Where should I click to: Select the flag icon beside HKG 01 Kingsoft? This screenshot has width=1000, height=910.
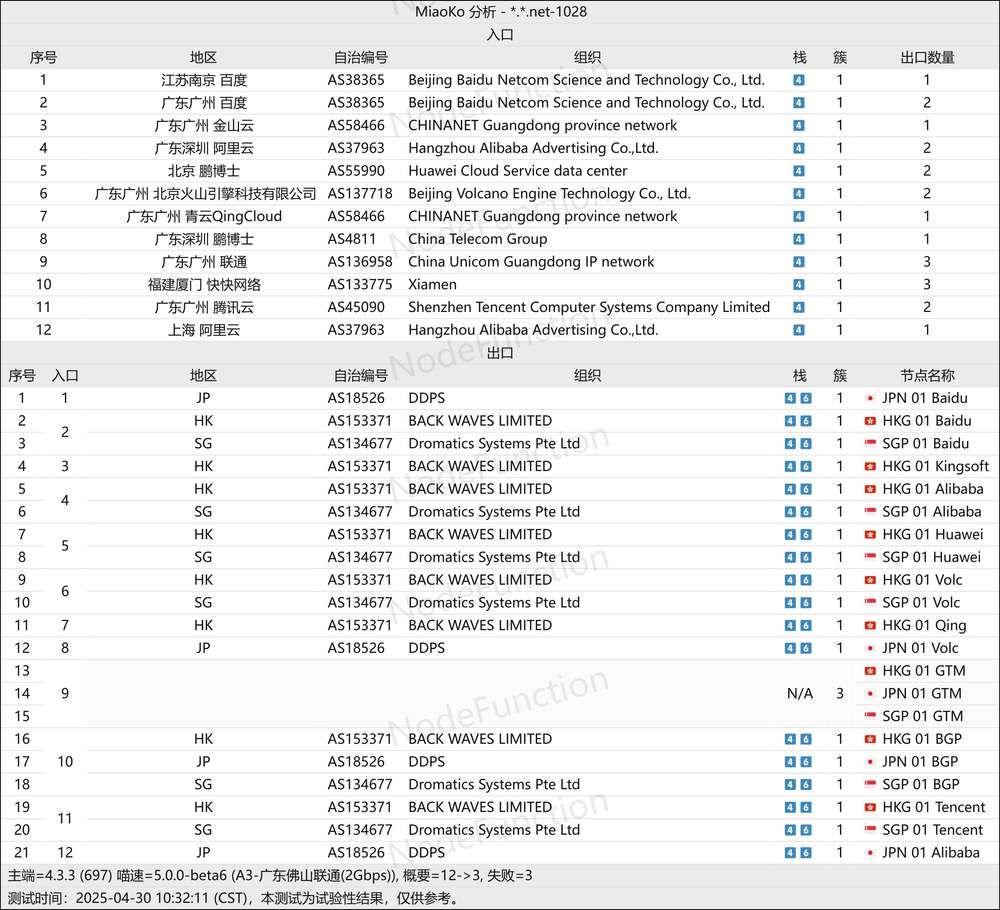(x=870, y=466)
